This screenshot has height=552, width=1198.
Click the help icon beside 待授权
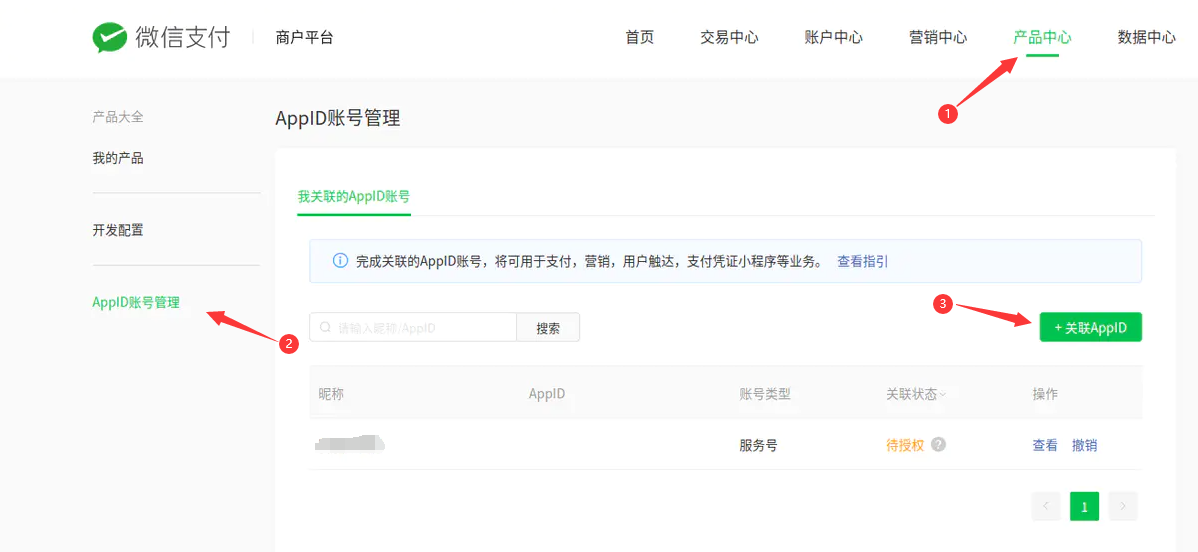tap(938, 445)
